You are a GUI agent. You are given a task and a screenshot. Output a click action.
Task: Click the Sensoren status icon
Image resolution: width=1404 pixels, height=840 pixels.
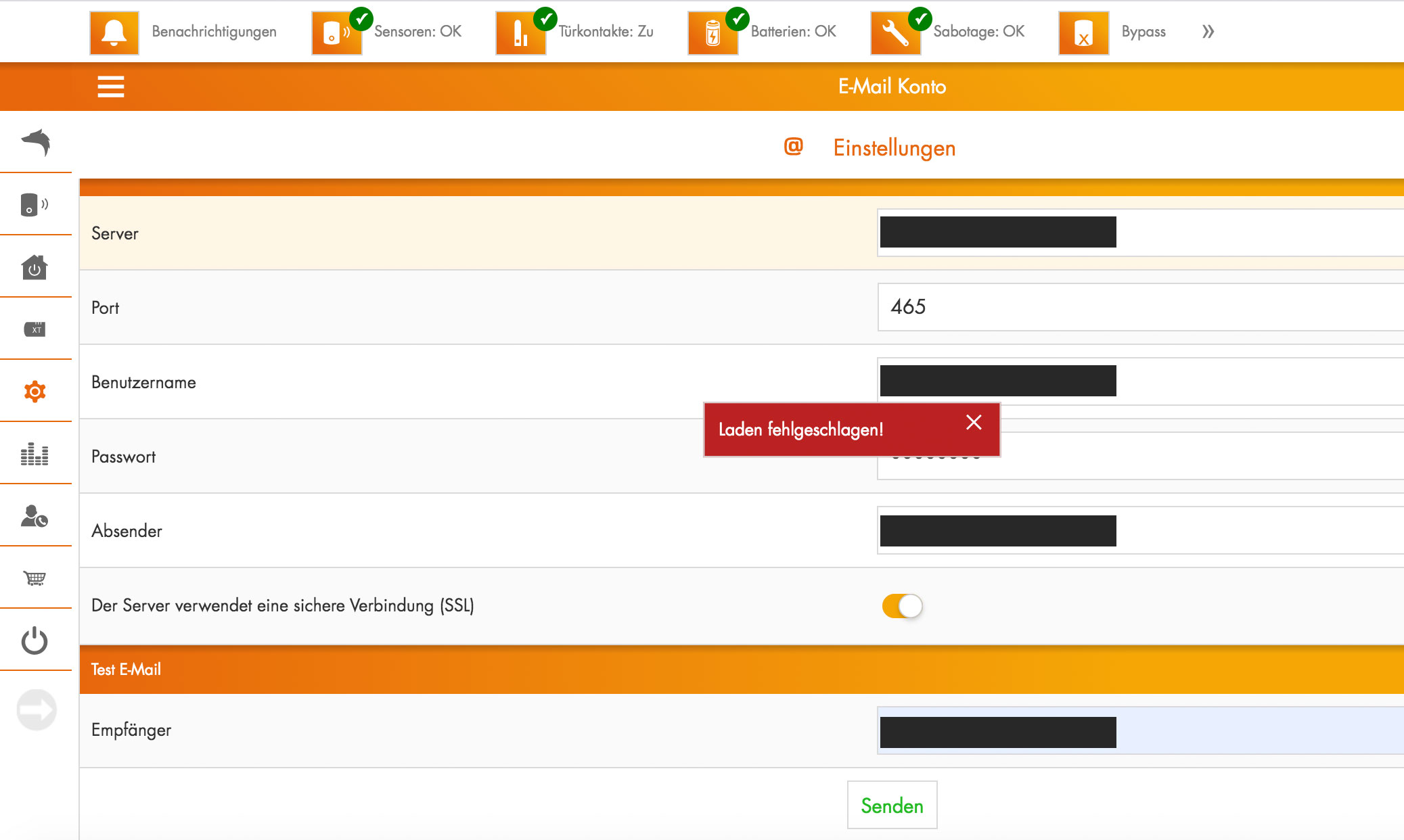pyautogui.click(x=336, y=32)
